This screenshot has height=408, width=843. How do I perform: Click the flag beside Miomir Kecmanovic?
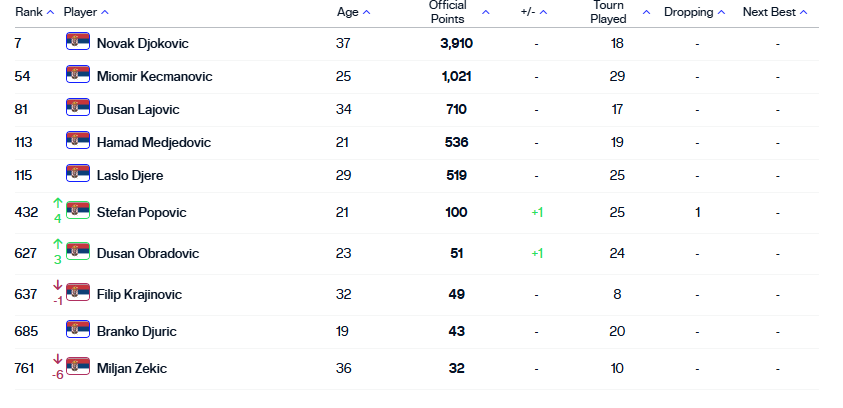coord(78,76)
